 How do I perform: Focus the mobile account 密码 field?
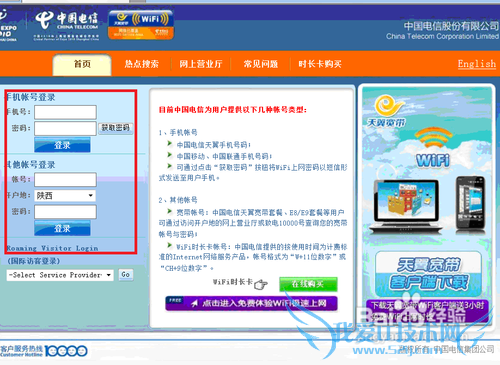[x=65, y=128]
